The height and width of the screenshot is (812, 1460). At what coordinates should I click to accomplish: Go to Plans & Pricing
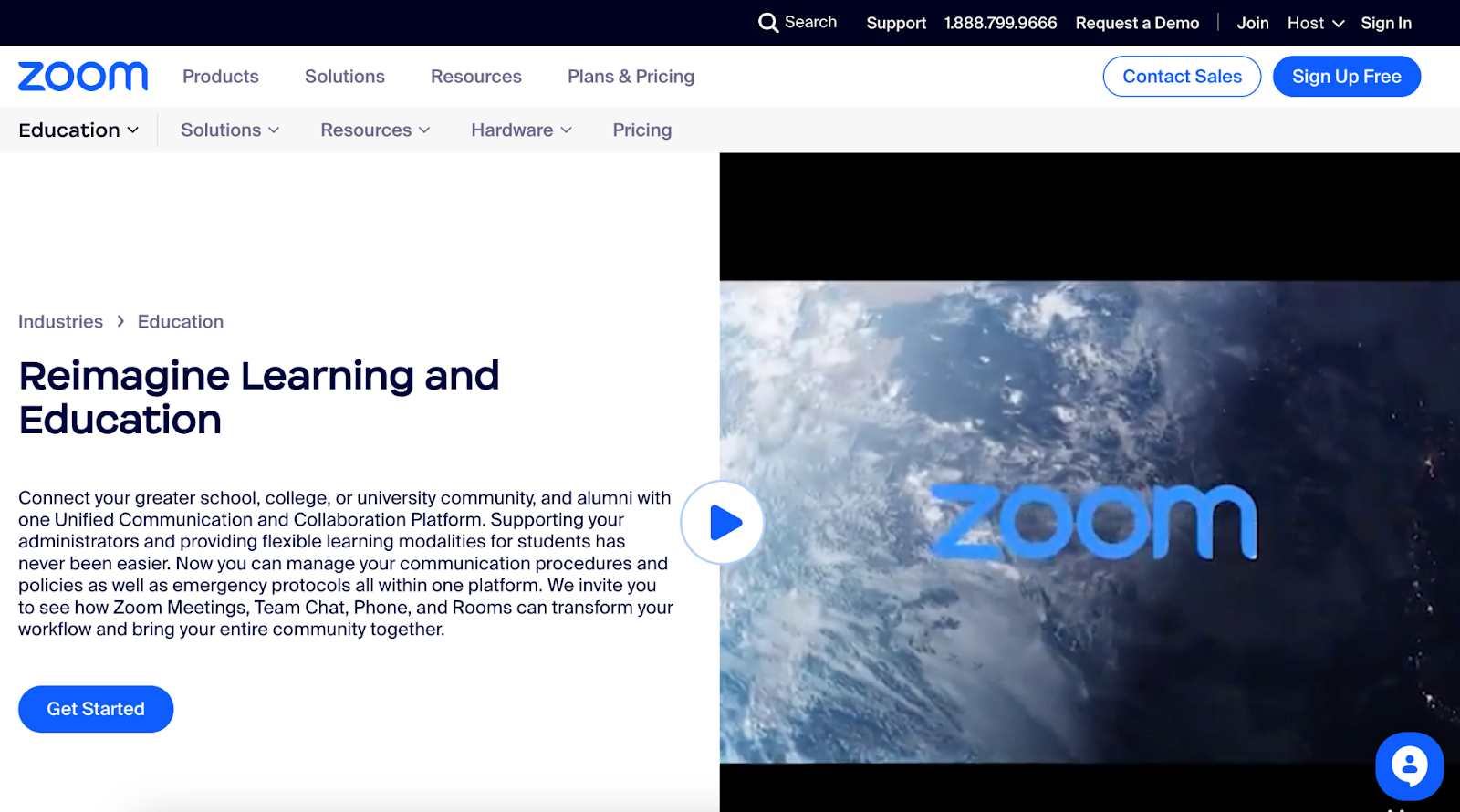pyautogui.click(x=631, y=77)
